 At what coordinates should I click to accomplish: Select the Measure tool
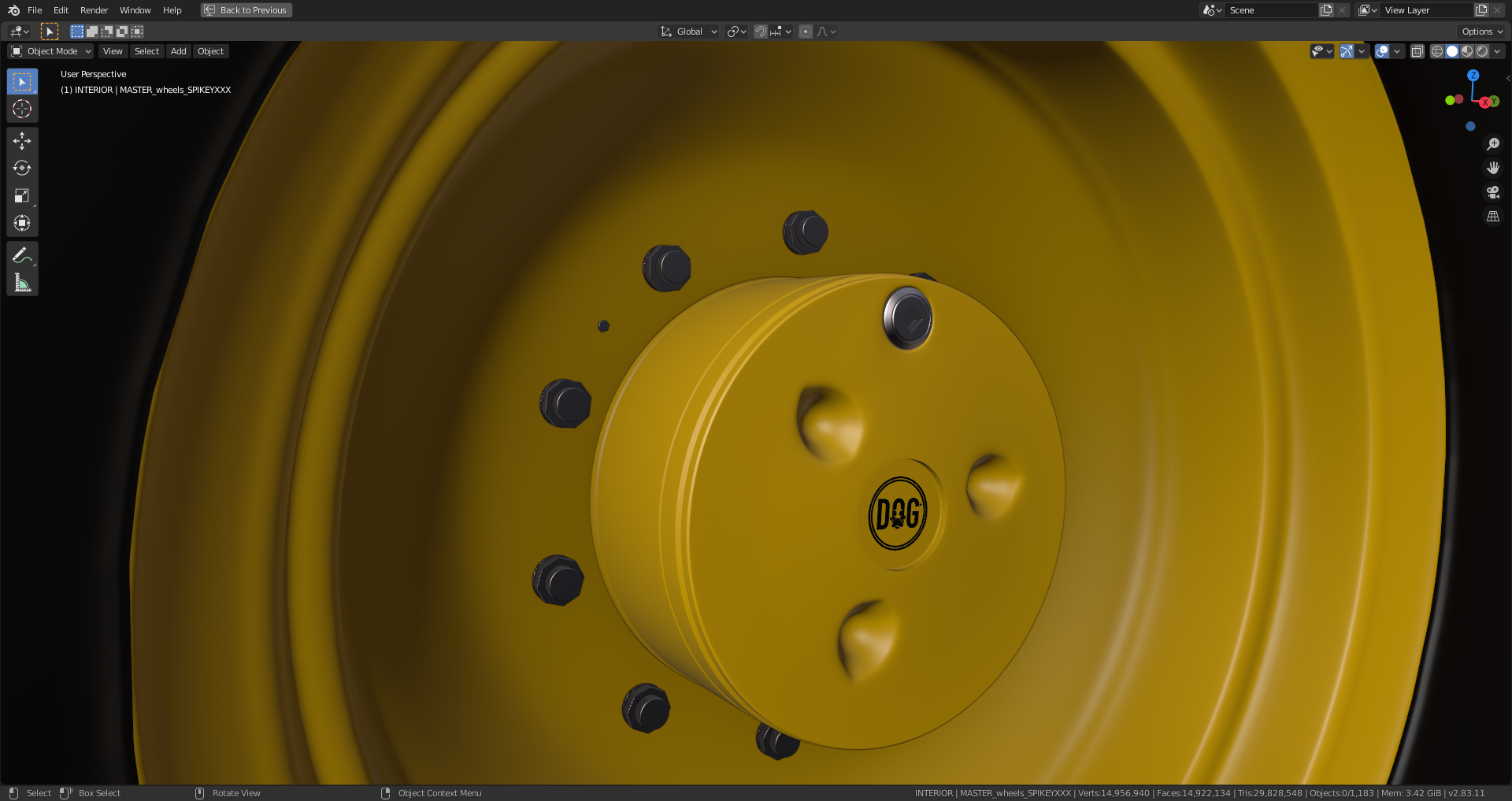pyautogui.click(x=22, y=282)
